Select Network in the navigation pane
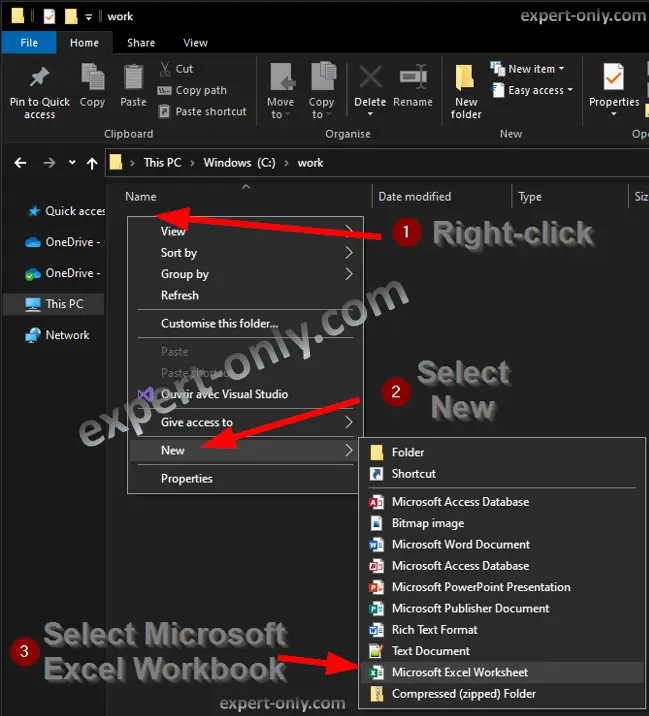The width and height of the screenshot is (649, 716). 57,335
